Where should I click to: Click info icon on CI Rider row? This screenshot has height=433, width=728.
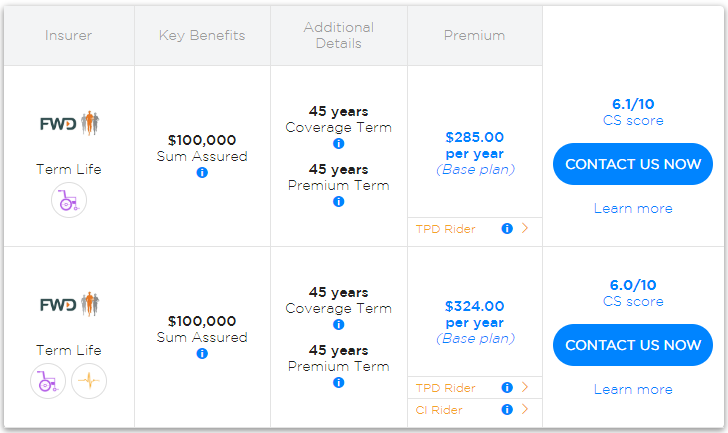tap(507, 409)
